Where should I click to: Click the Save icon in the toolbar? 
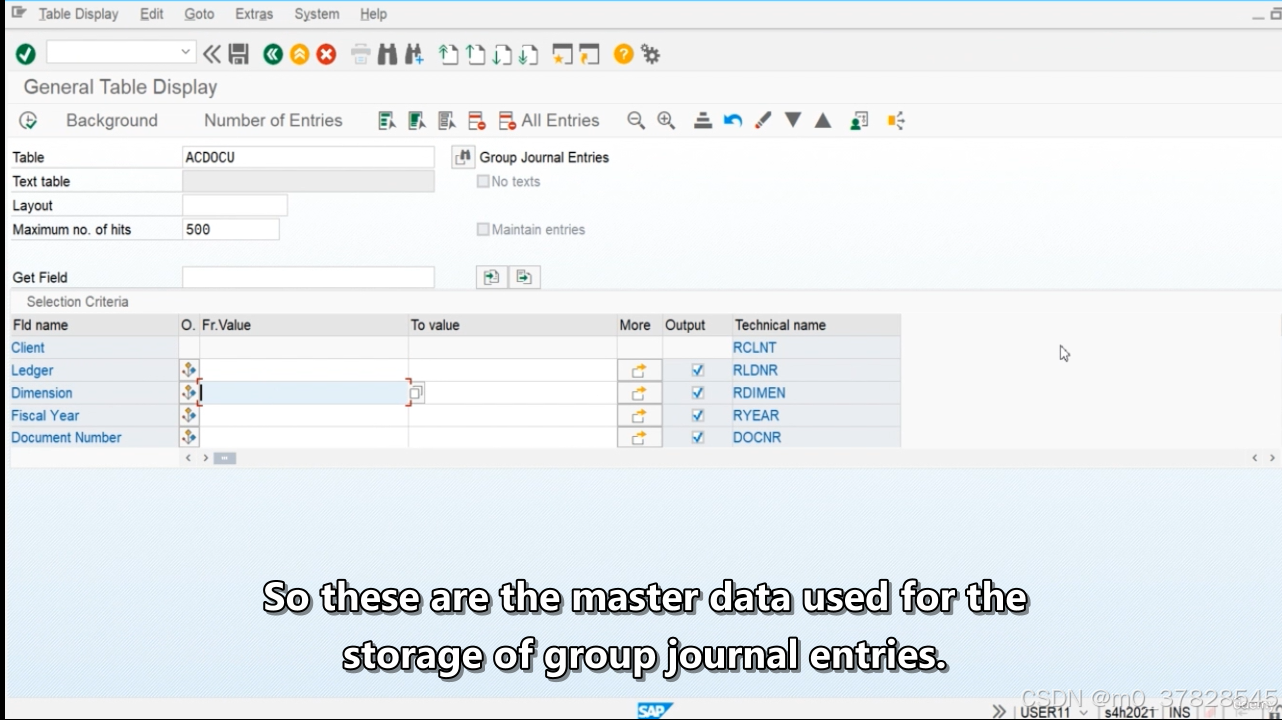point(239,54)
